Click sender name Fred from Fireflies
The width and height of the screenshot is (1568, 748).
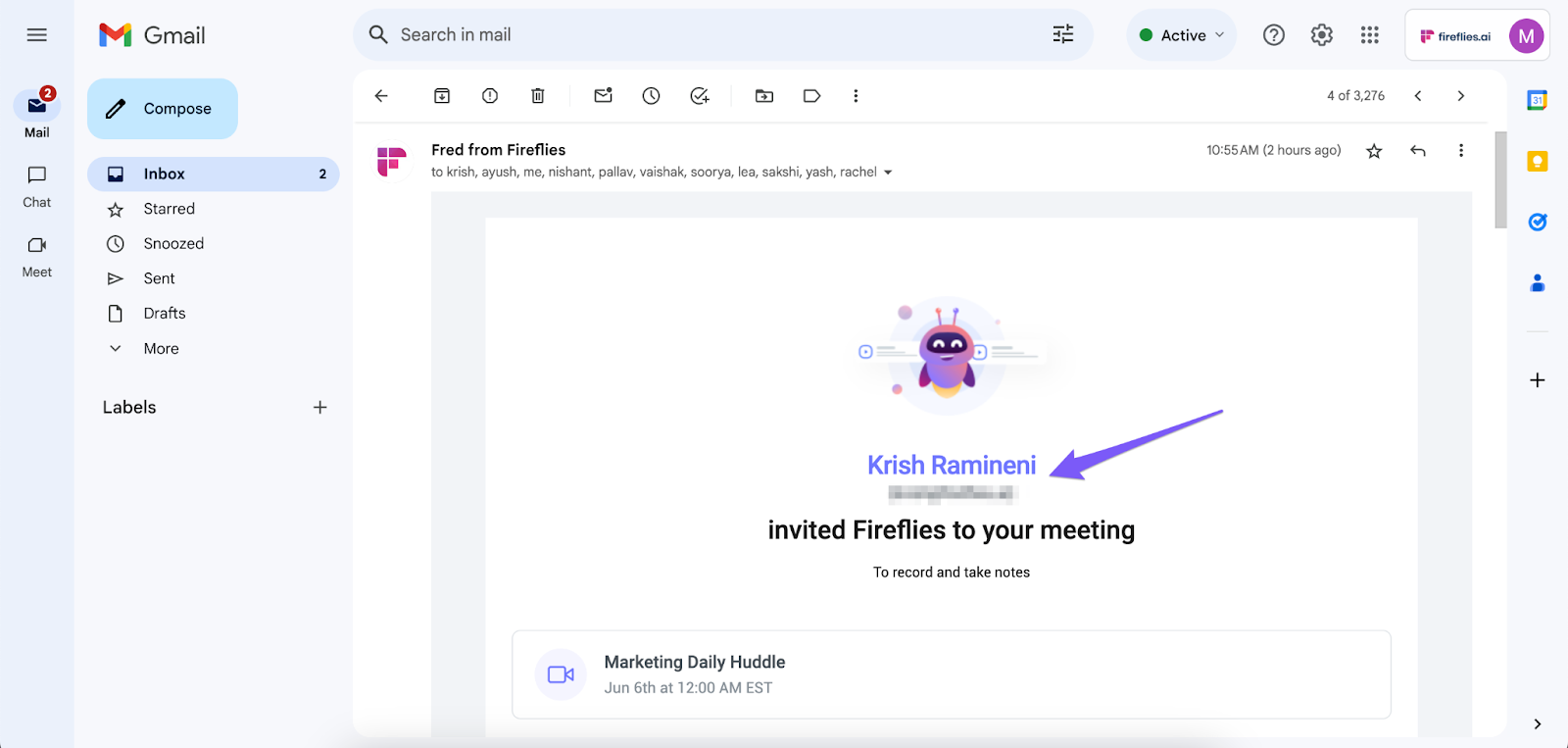499,150
